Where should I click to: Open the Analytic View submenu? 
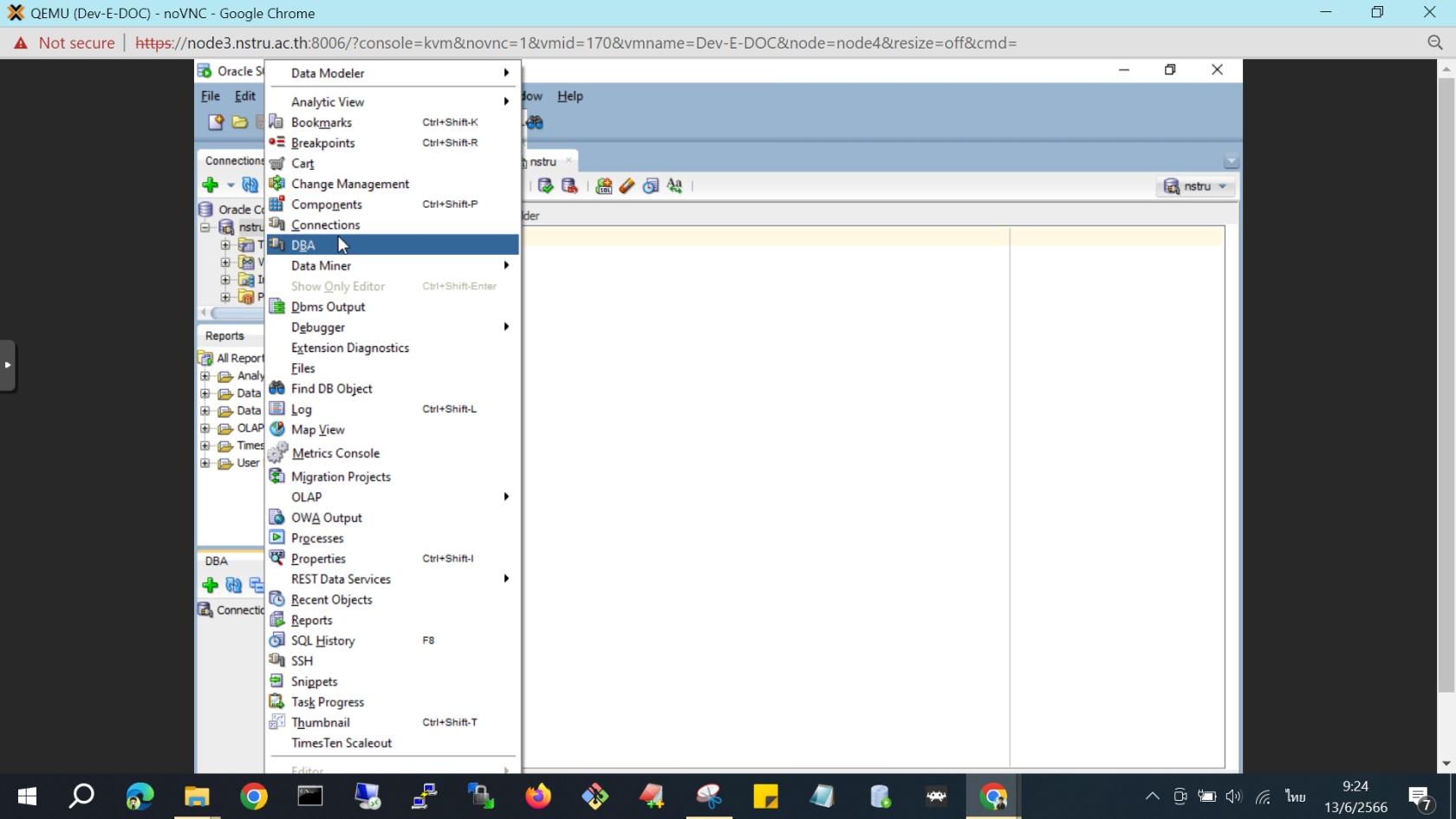pos(393,101)
